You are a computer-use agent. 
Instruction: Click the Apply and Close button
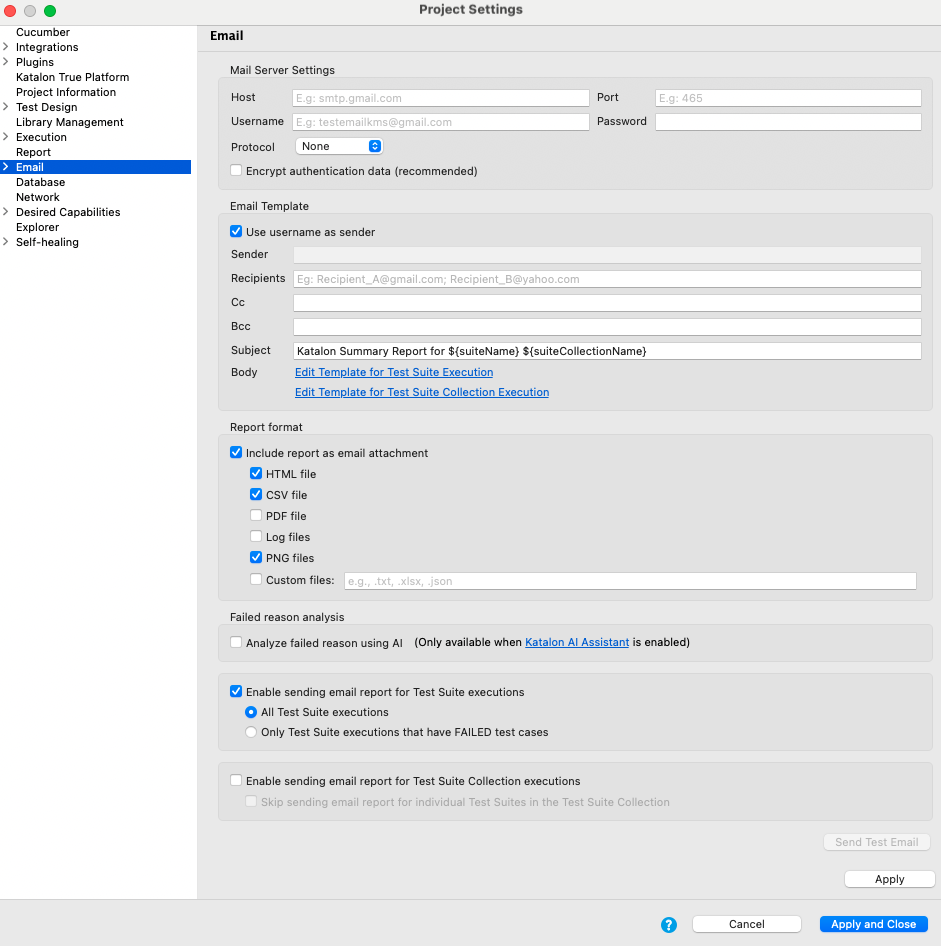click(872, 924)
